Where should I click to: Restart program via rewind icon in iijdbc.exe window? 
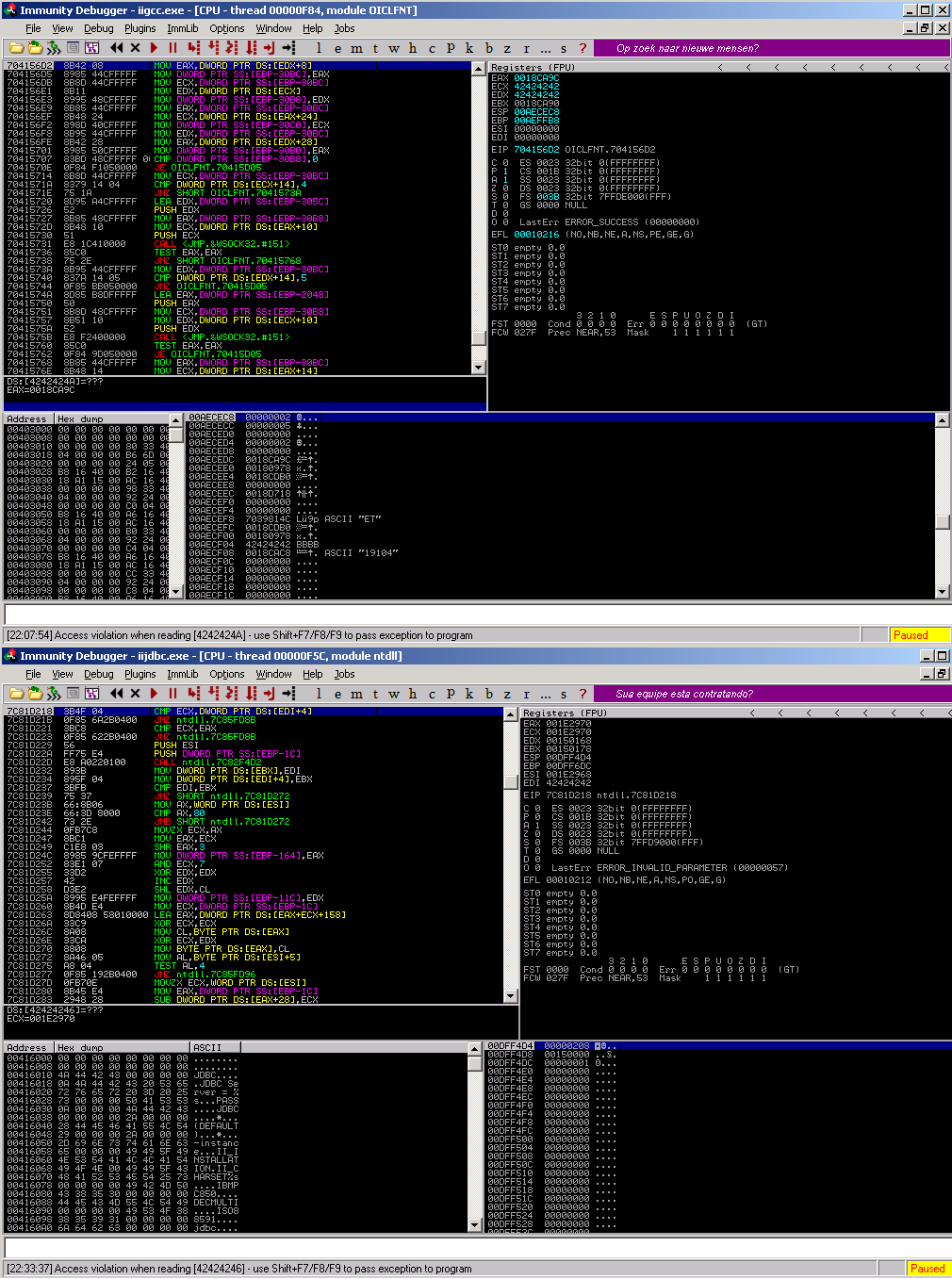116,694
